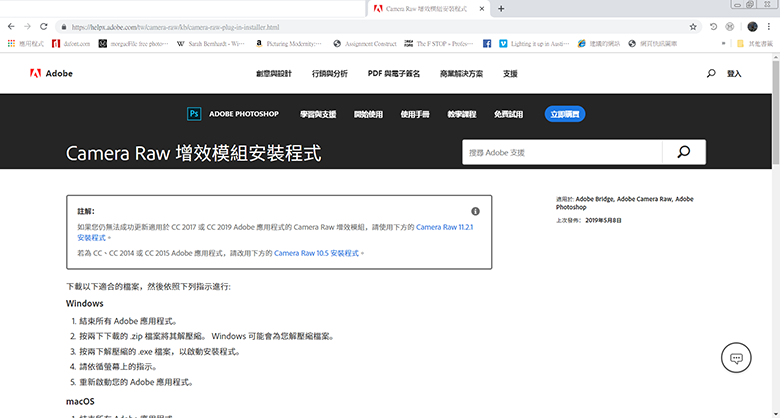Open the Picturing Modernity Amazon bookmark

click(x=288, y=44)
